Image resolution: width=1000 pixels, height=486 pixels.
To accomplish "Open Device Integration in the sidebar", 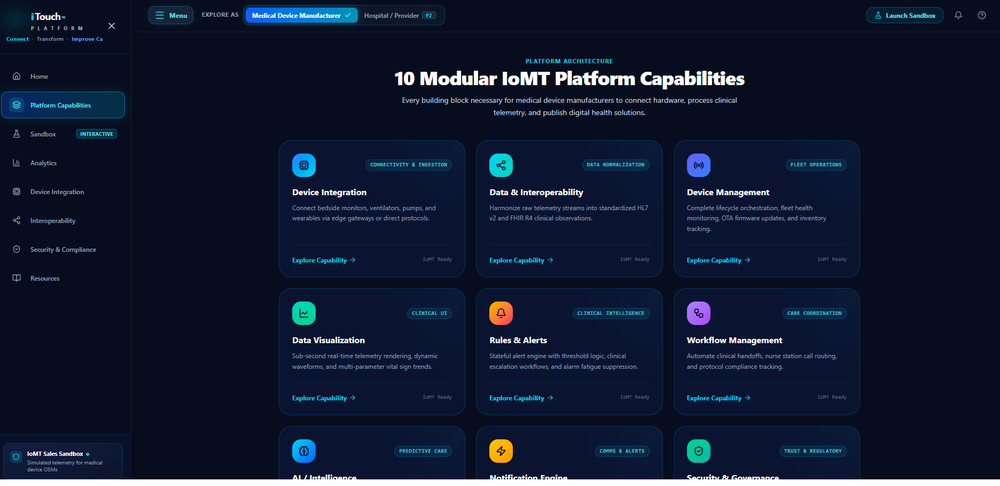I will coord(62,191).
